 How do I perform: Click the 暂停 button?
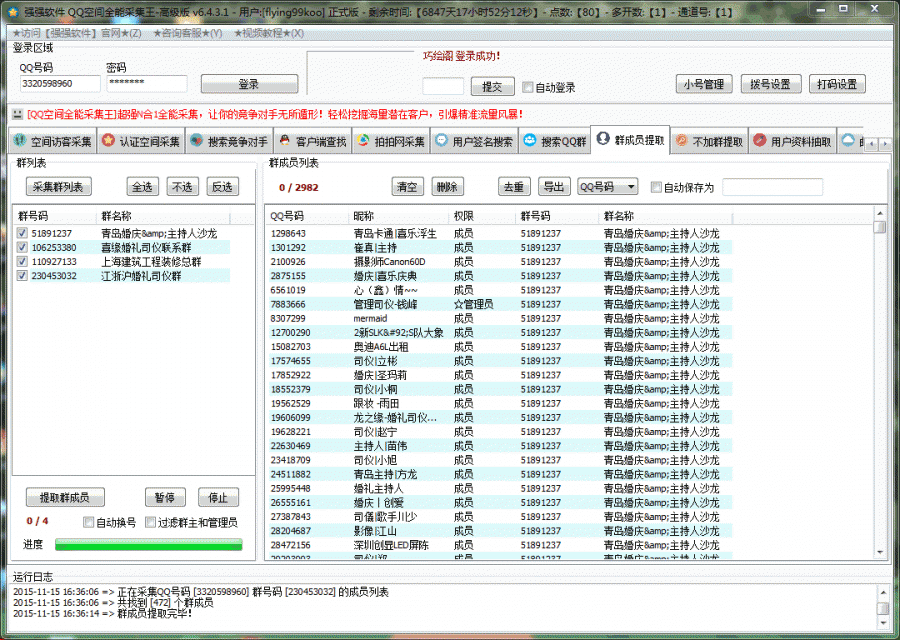[x=165, y=498]
